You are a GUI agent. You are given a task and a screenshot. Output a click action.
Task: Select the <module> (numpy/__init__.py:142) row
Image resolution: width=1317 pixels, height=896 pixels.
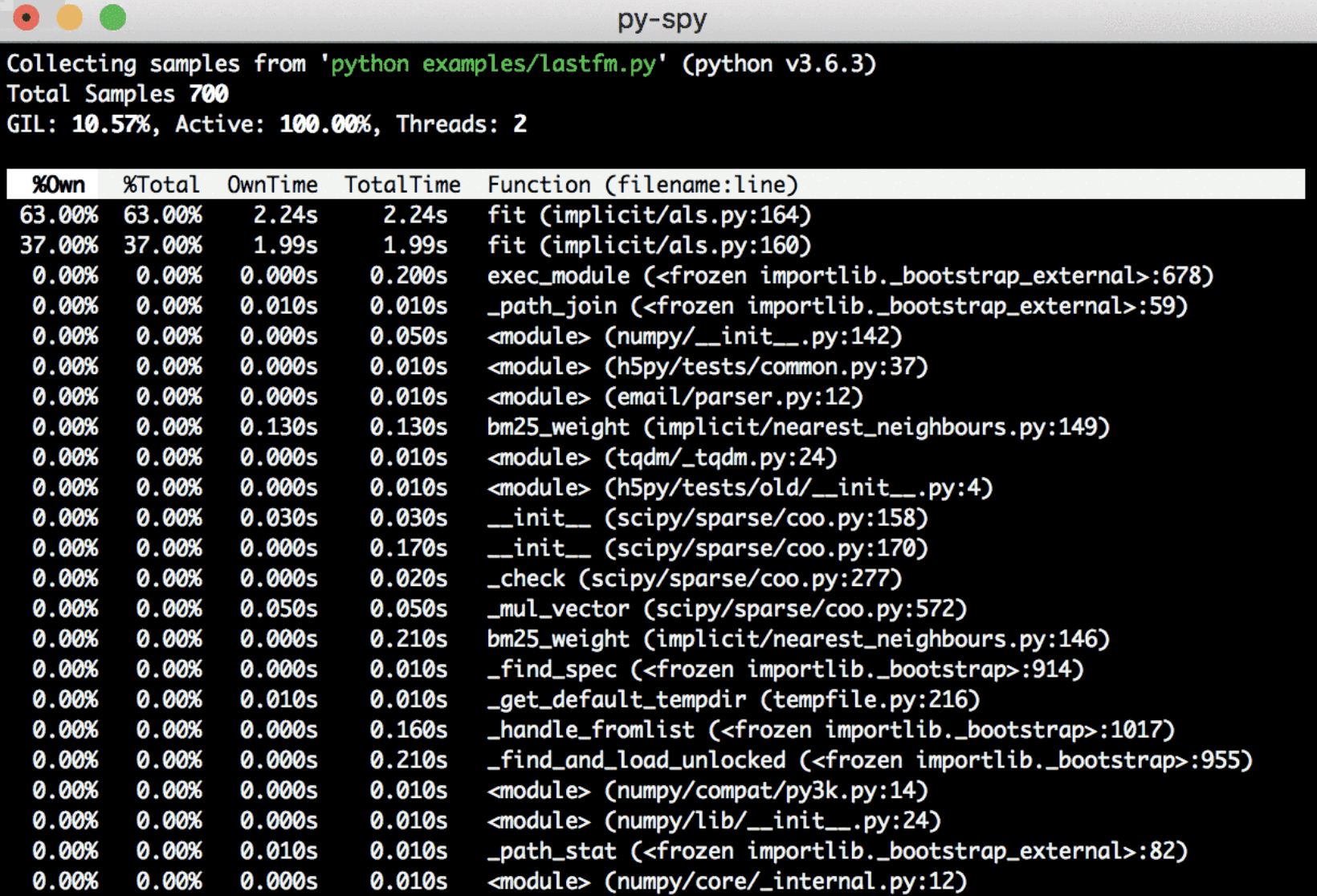pos(656,336)
